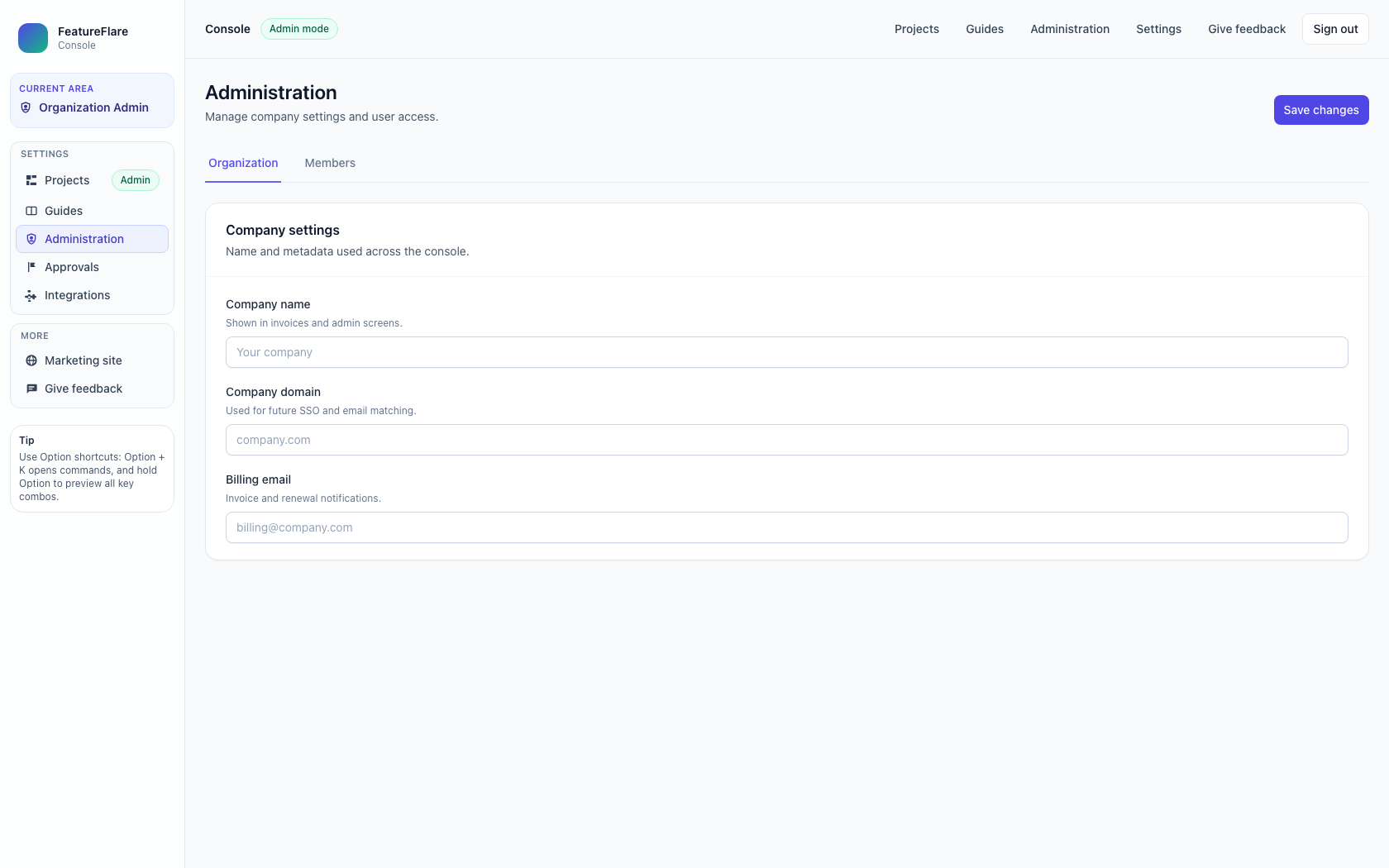Focus the Company name input field
Viewport: 1389px width, 868px height.
[x=787, y=352]
